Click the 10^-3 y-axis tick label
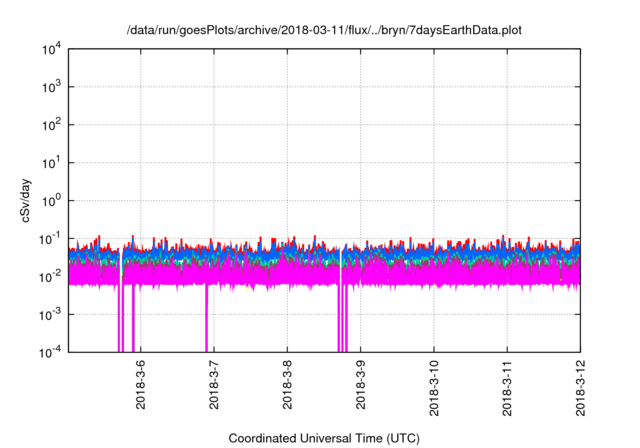Viewport: 640px width, 448px height. click(50, 315)
